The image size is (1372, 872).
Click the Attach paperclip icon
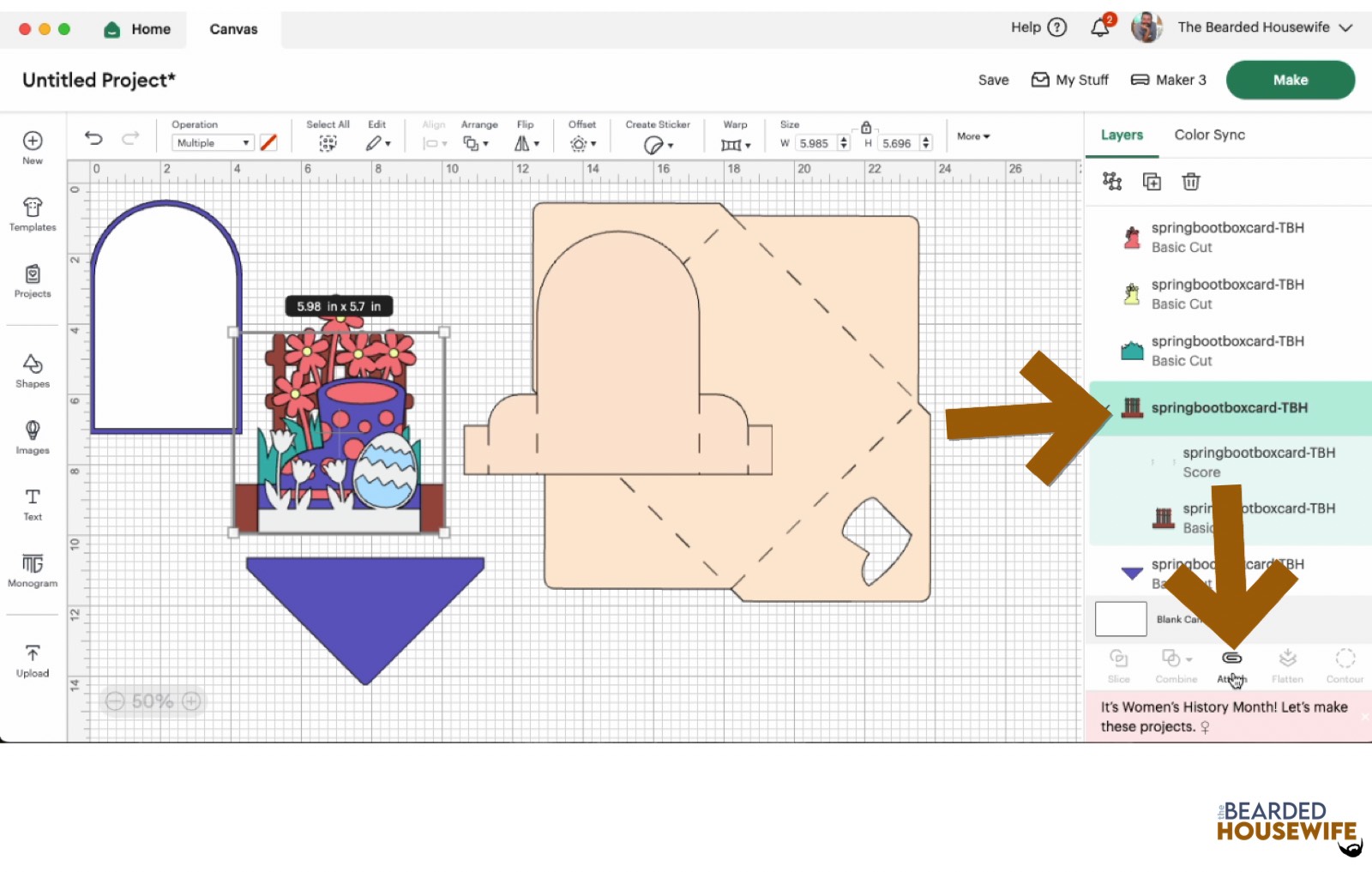point(1231,659)
